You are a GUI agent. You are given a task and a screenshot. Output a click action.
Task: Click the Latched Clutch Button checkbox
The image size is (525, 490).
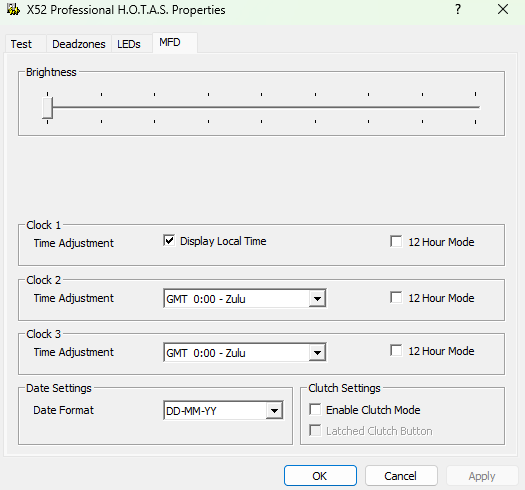[315, 430]
